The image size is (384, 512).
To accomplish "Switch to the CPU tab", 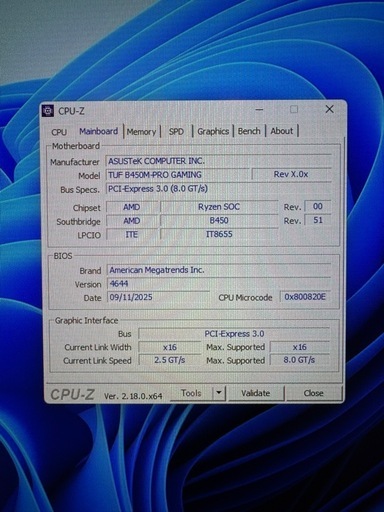I will pyautogui.click(x=59, y=132).
